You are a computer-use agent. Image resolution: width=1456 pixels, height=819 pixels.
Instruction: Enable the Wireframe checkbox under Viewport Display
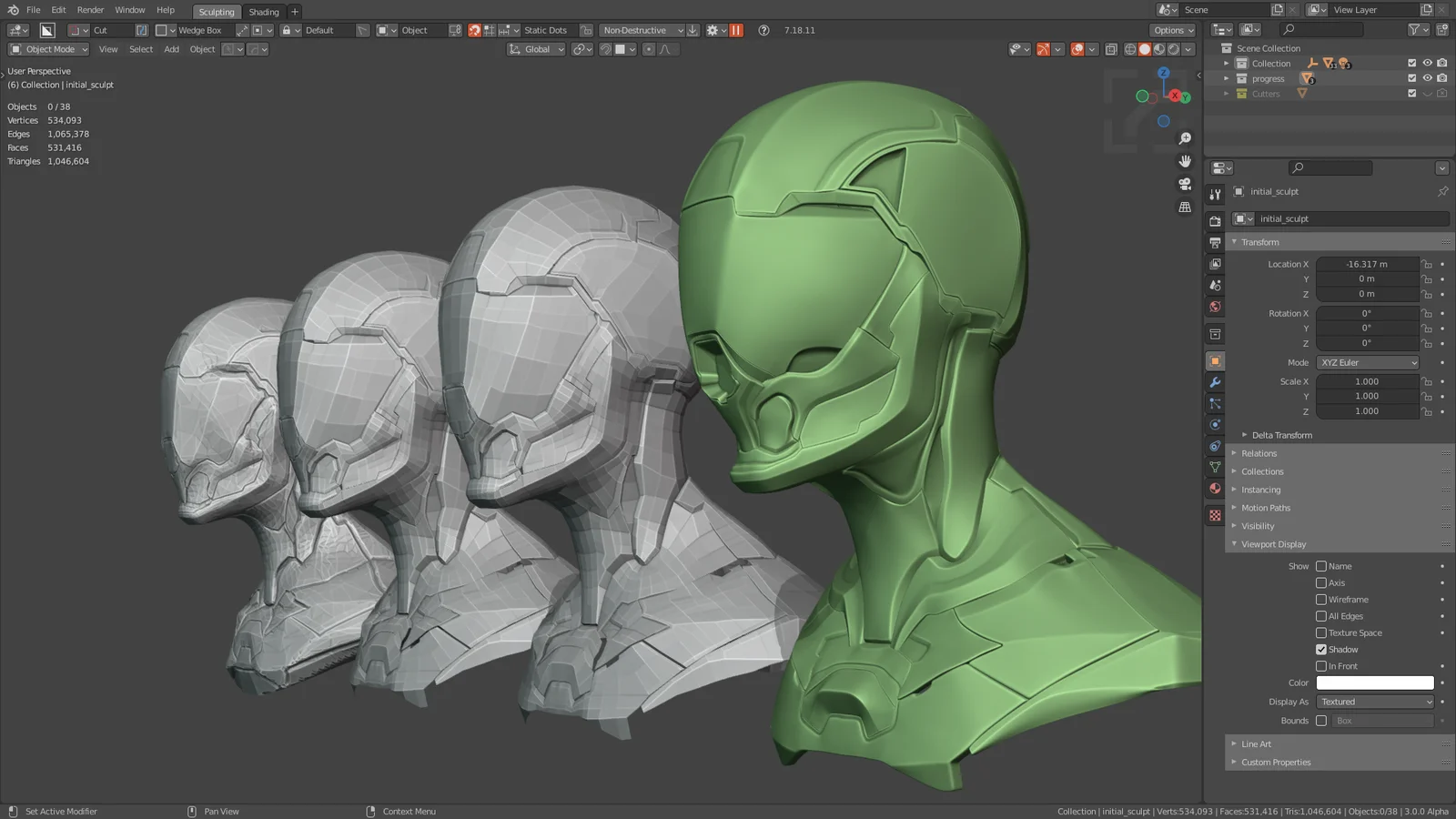[1321, 599]
